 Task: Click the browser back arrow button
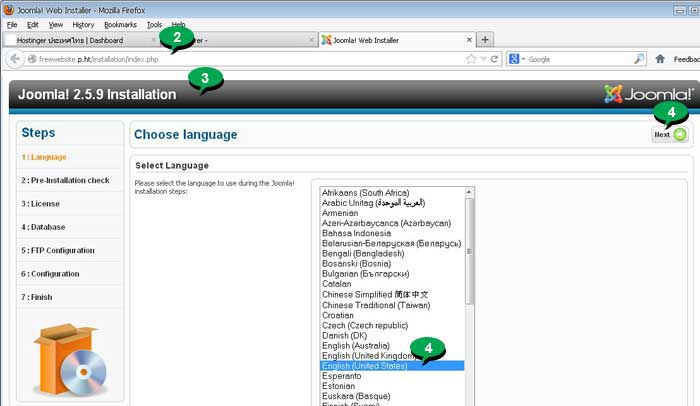coord(15,59)
